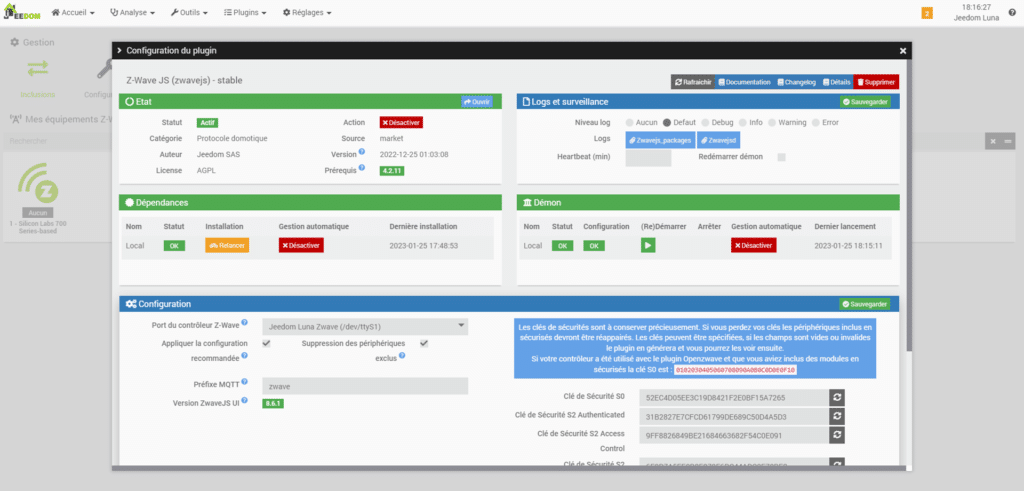The width and height of the screenshot is (1024, 491).
Task: Open the orange notification badge showing 2
Action: pyautogui.click(x=927, y=13)
